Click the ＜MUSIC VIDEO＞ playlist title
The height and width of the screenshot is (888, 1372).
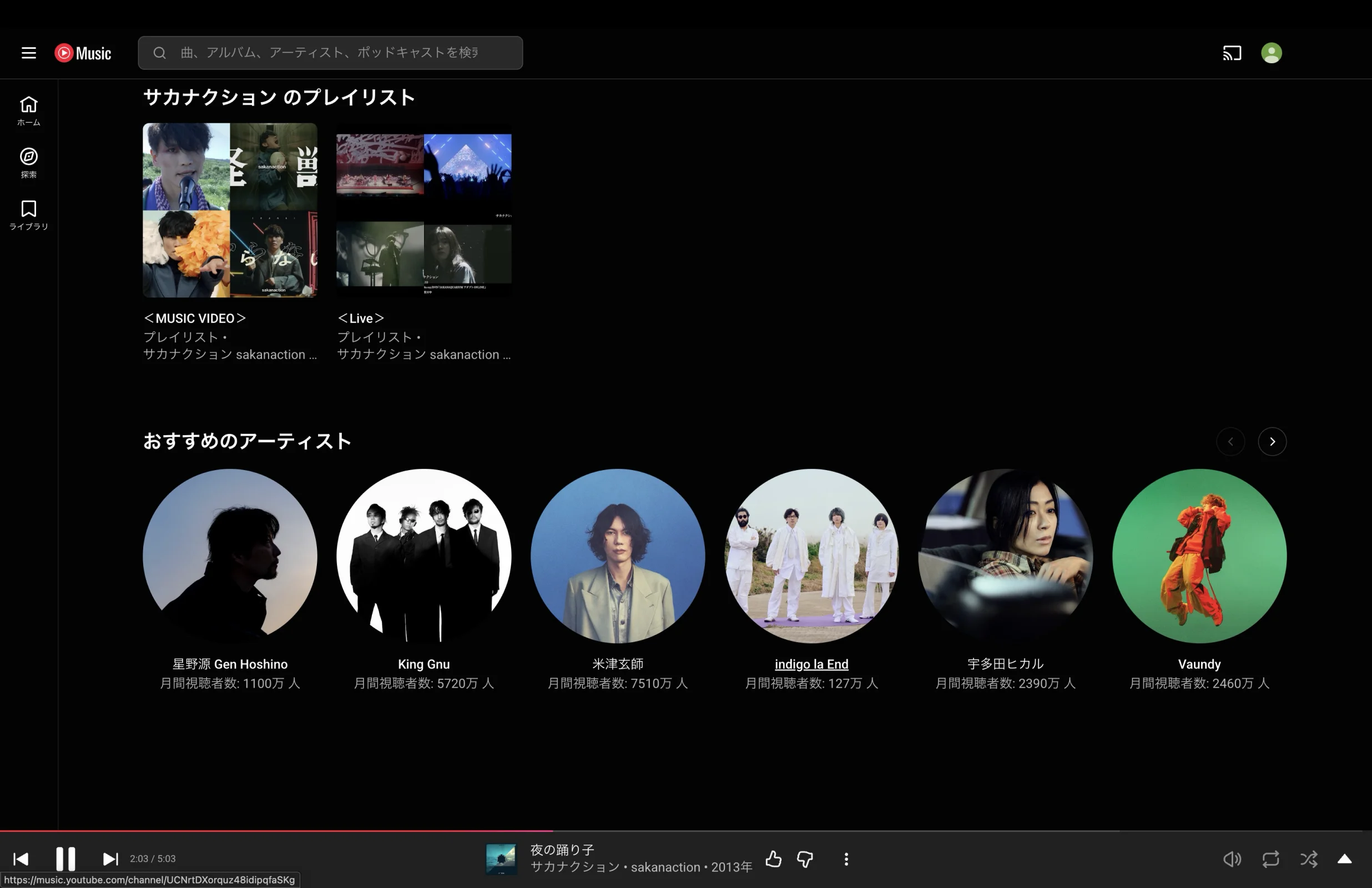click(195, 319)
